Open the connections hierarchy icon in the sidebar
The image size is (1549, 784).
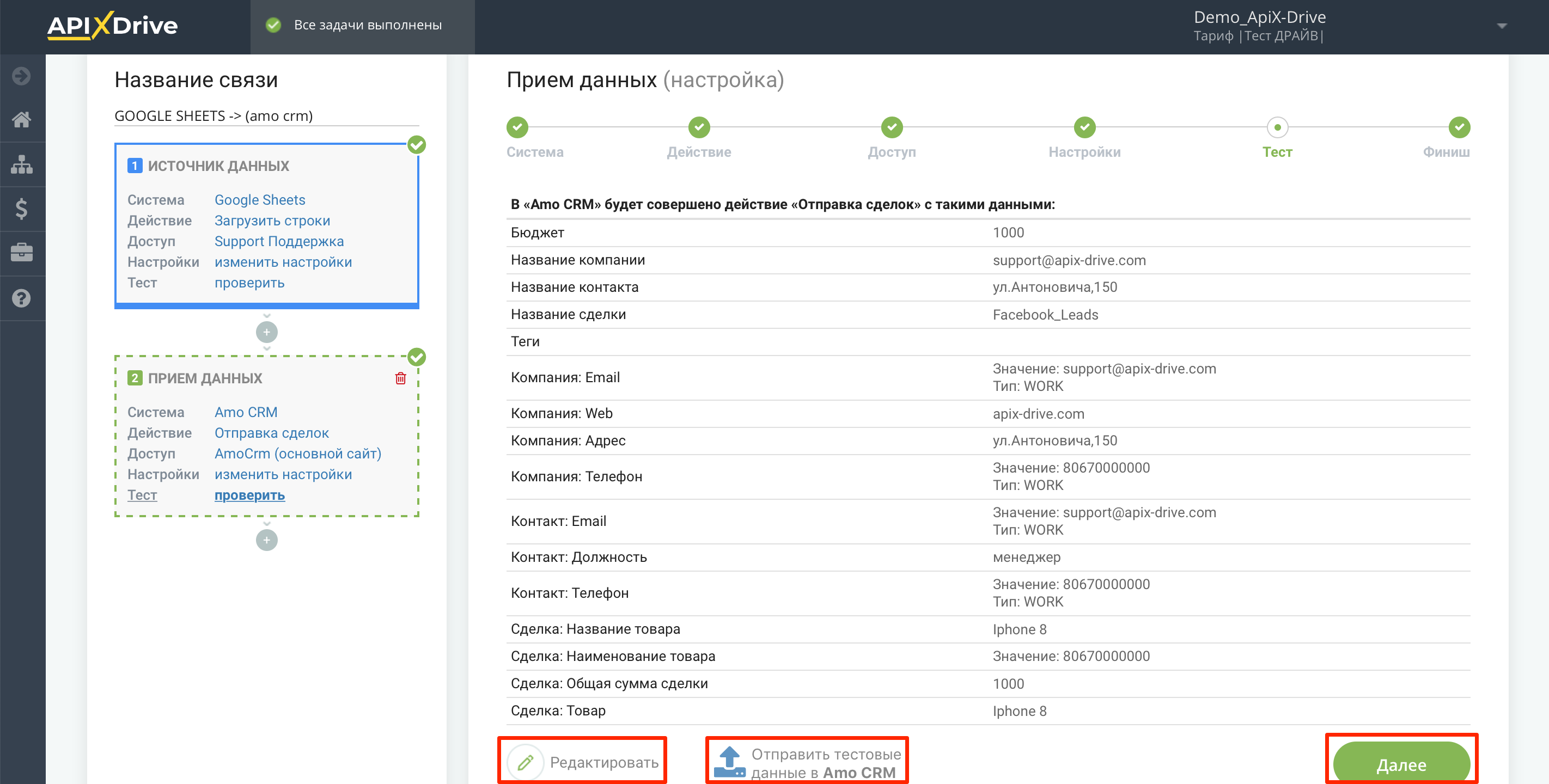coord(22,164)
